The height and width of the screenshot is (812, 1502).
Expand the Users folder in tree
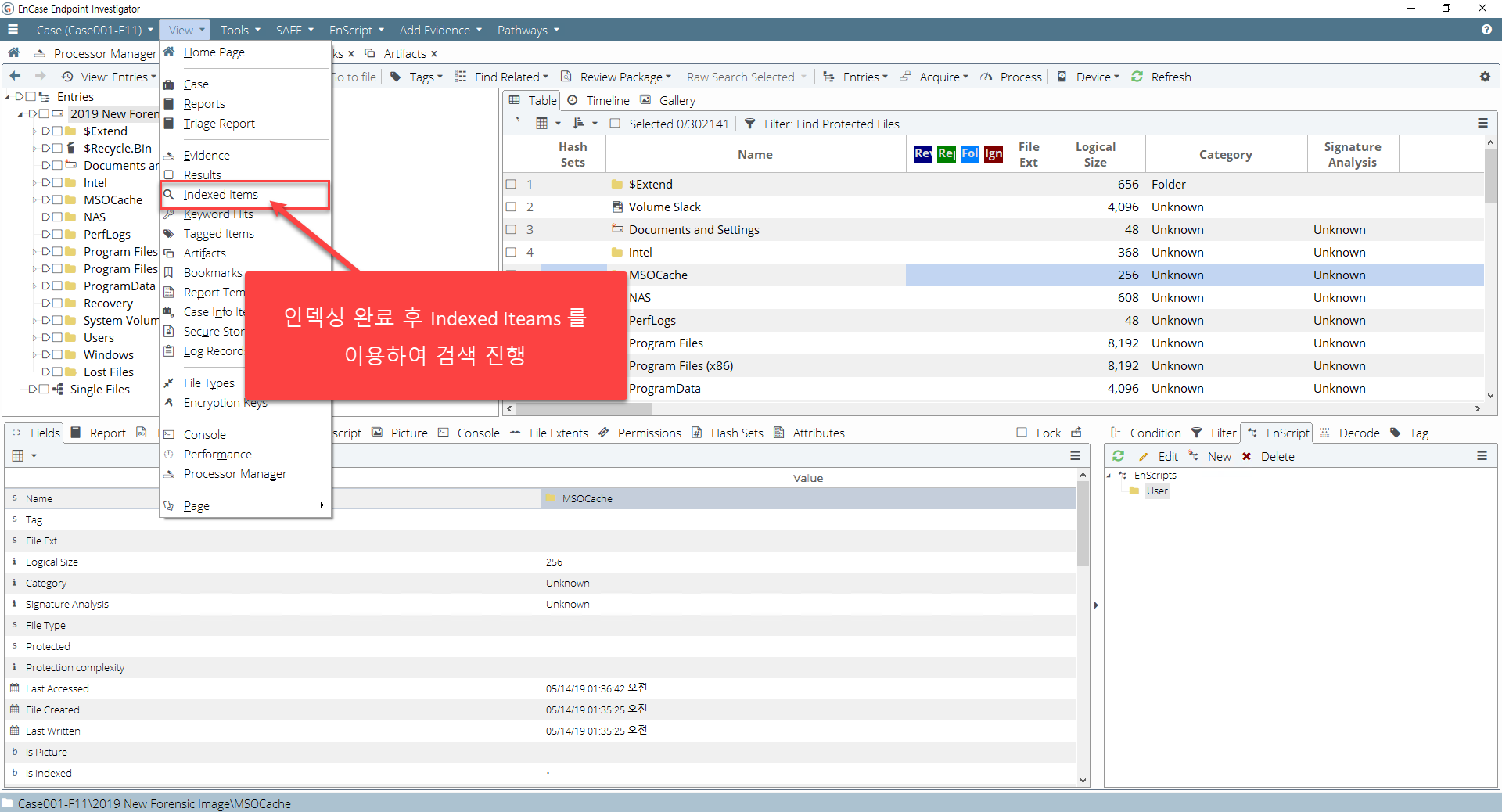[34, 338]
